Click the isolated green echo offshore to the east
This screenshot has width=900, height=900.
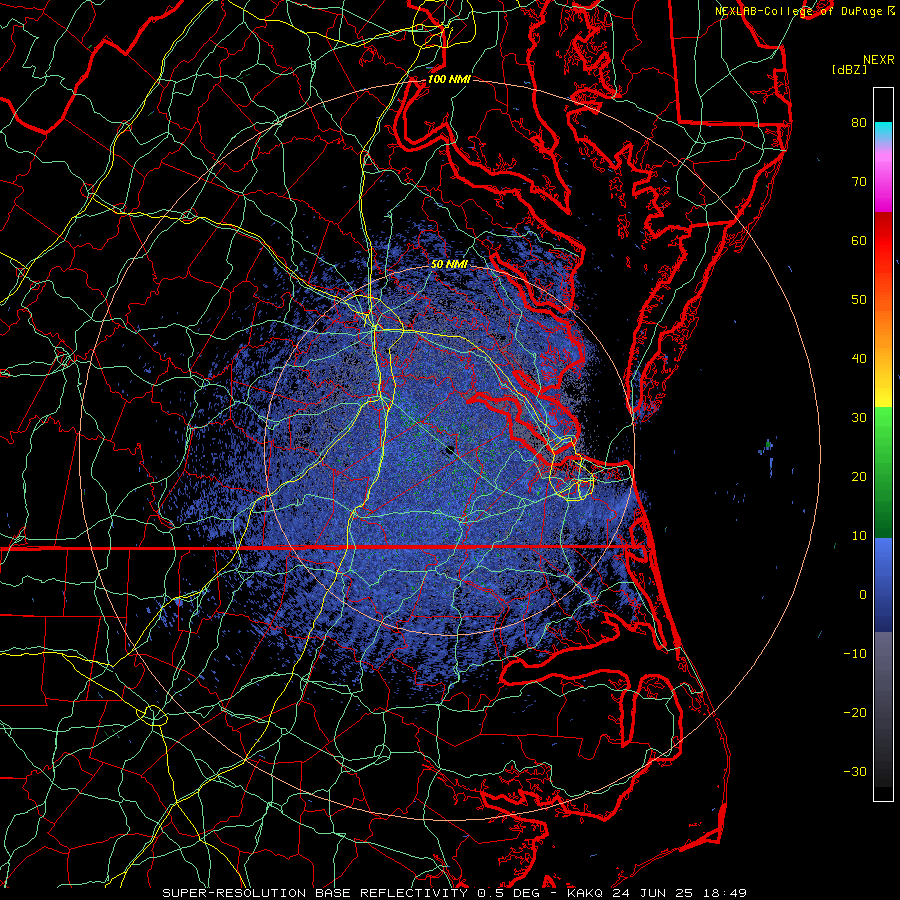click(769, 444)
